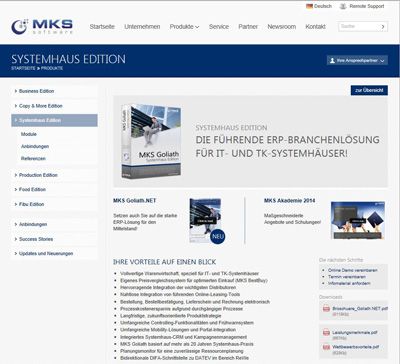This screenshot has height=364, width=400.
Task: Expand Production Edition in sidebar
Action: click(54, 175)
